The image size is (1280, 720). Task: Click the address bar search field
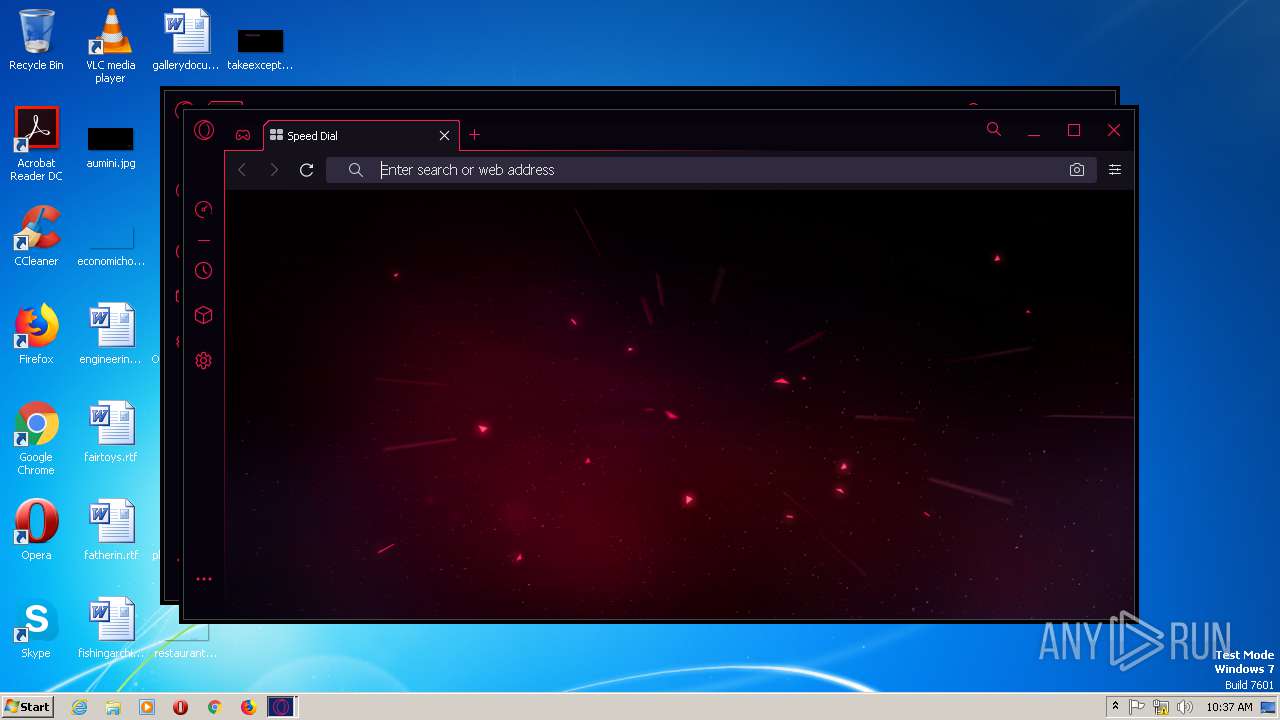pos(710,170)
